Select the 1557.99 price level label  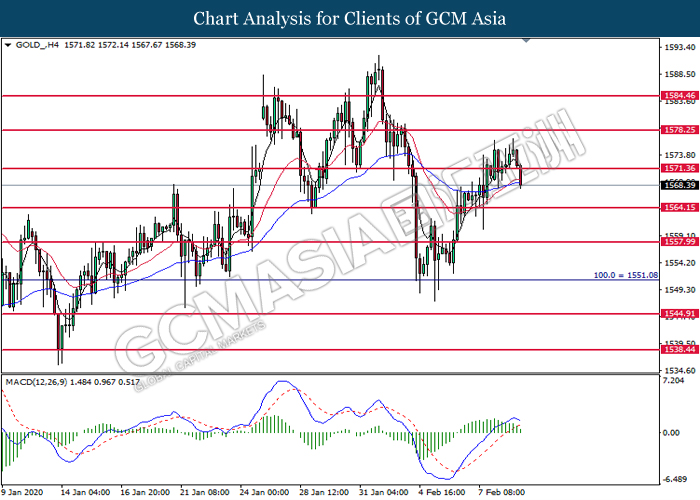point(679,242)
